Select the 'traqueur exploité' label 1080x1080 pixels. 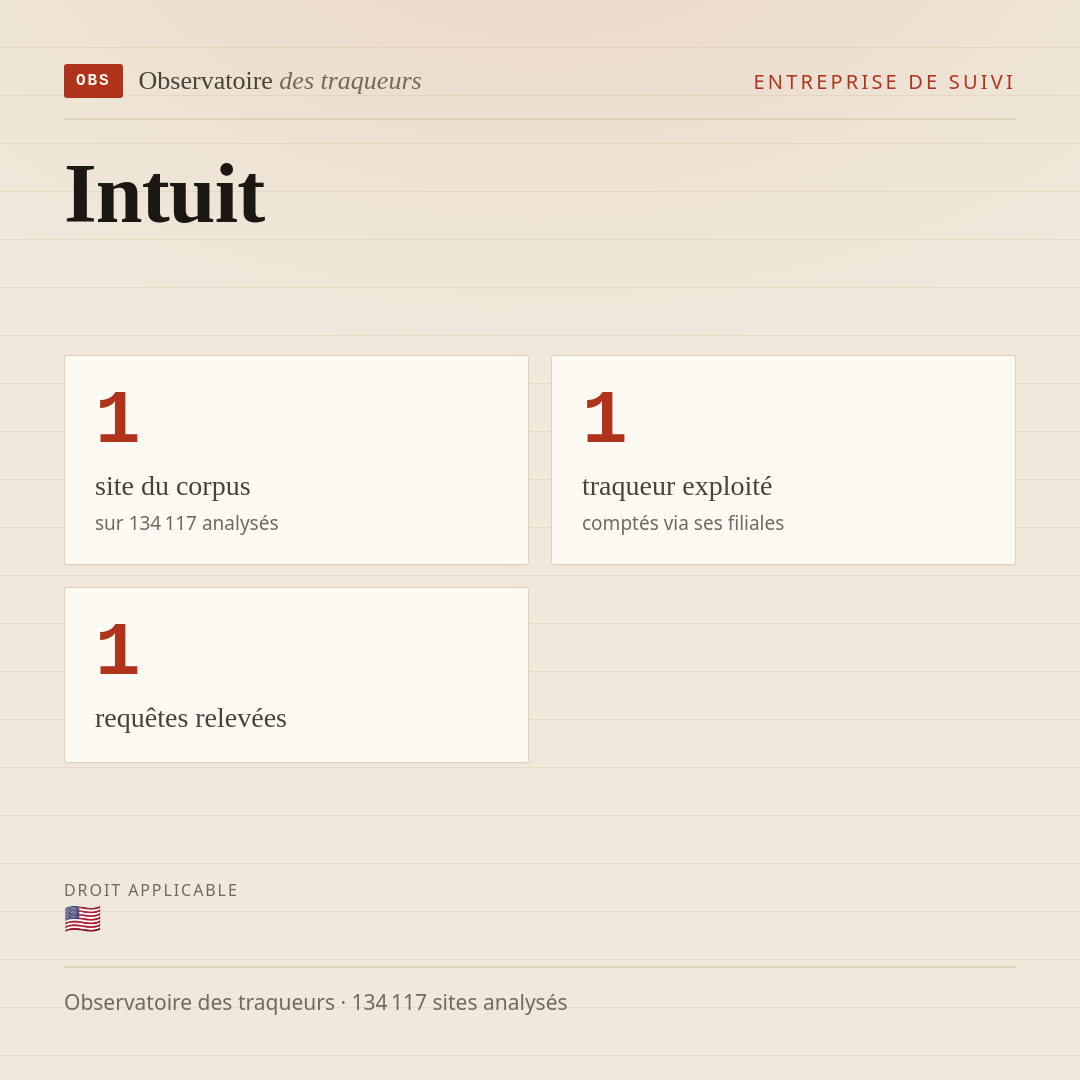(x=676, y=486)
